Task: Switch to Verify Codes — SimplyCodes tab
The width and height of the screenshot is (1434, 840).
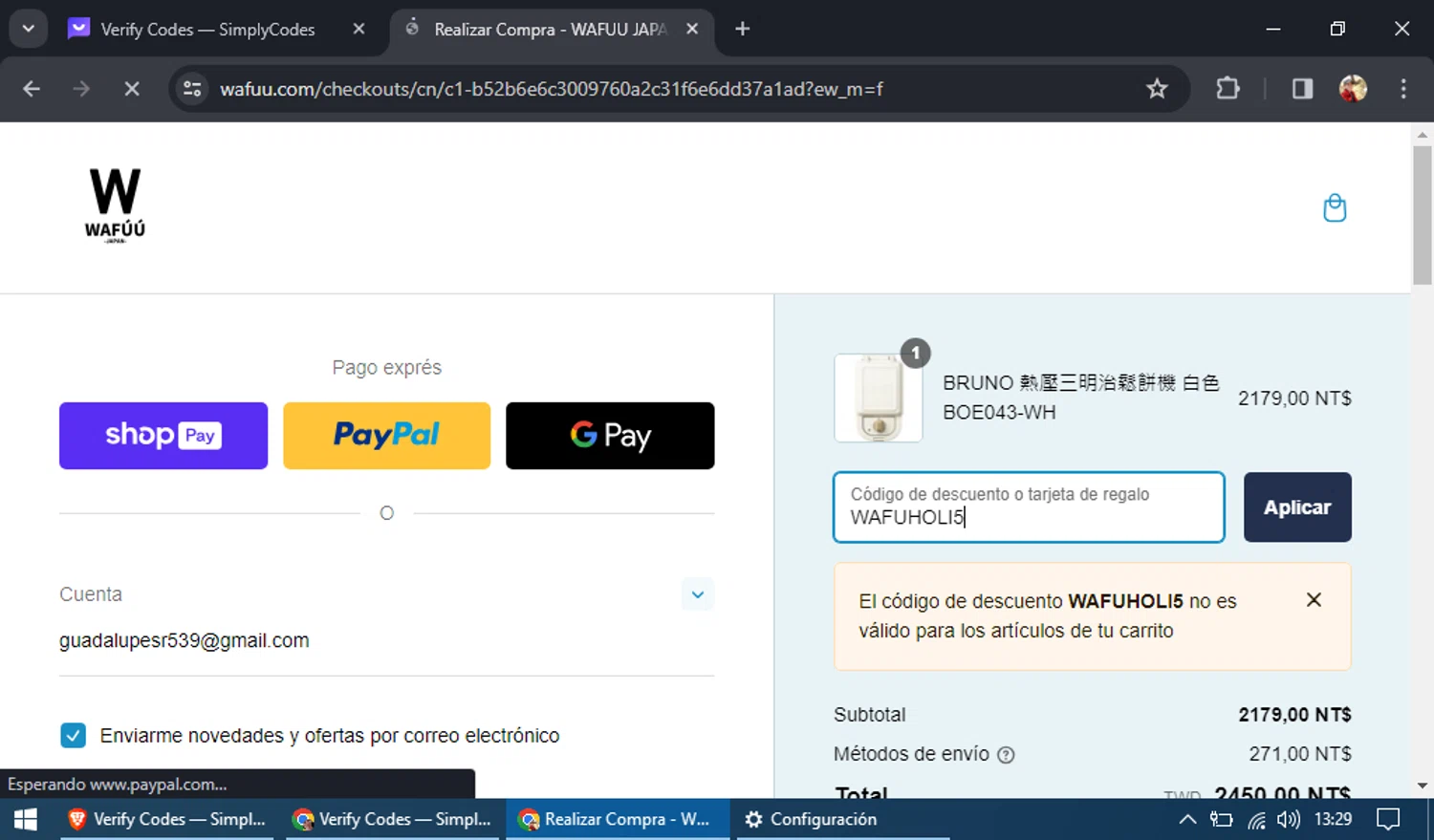Action: click(x=206, y=30)
